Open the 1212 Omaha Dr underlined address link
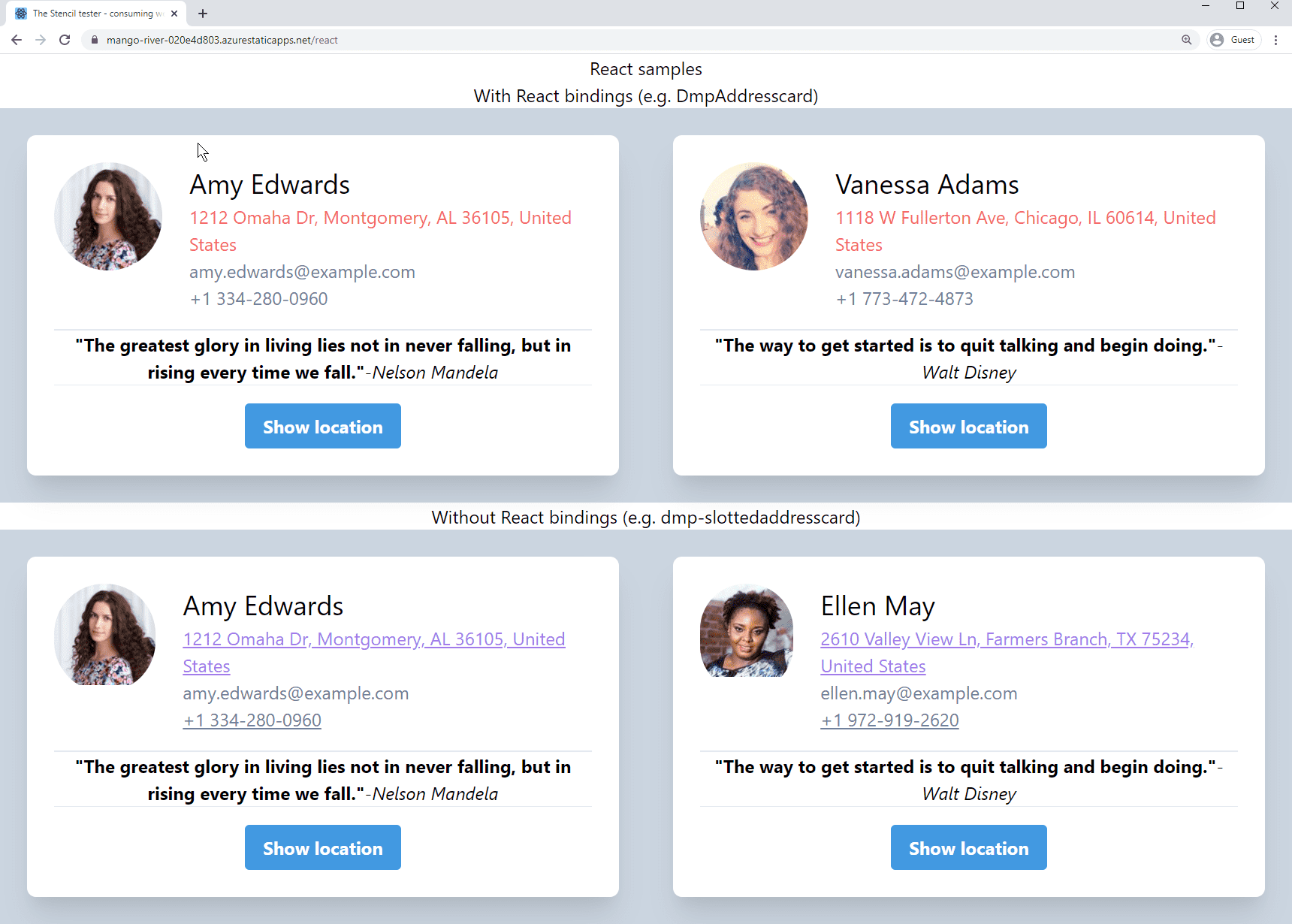 pyautogui.click(x=373, y=639)
